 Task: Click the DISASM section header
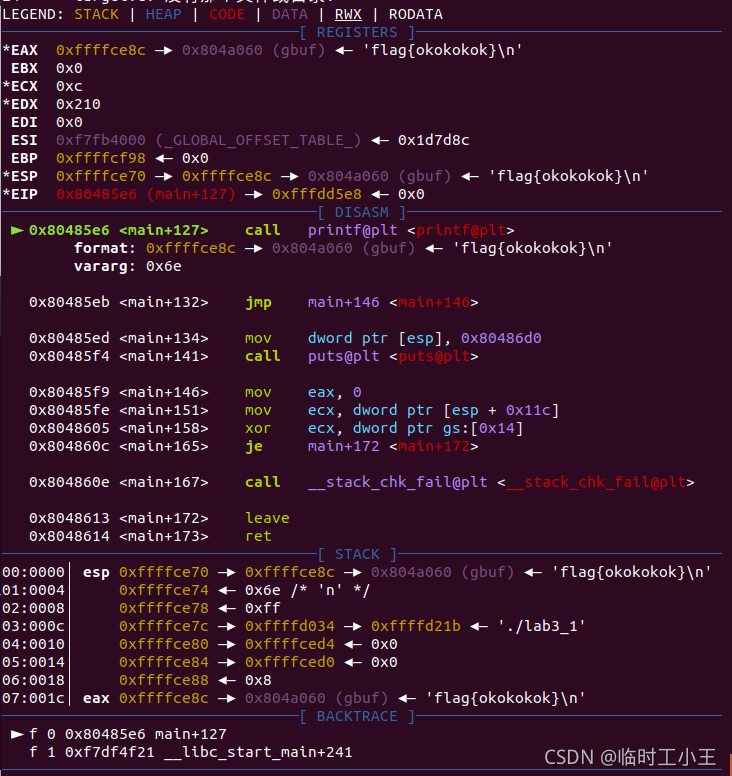(361, 212)
